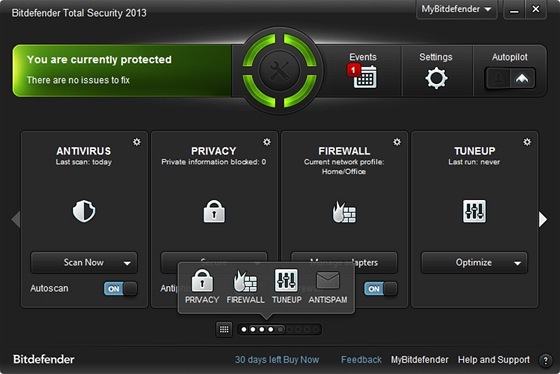
Task: Click the 'Last run: never' text
Action: click(474, 162)
